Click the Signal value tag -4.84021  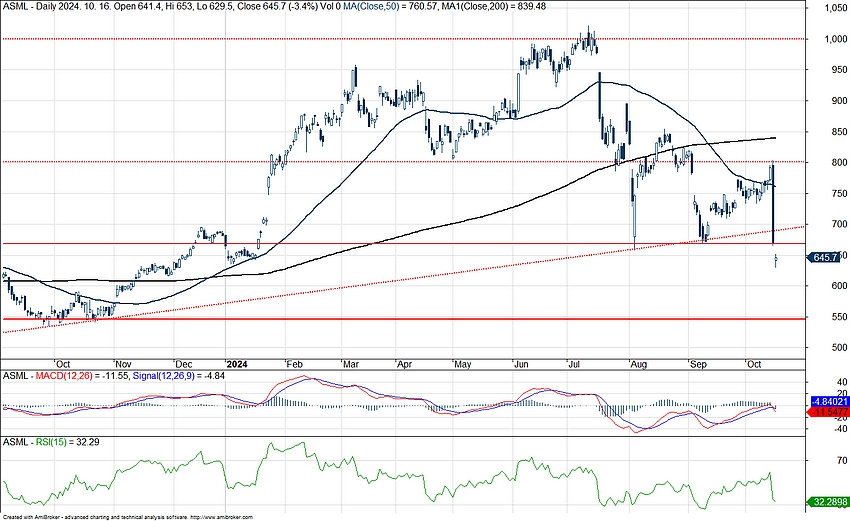coord(827,398)
